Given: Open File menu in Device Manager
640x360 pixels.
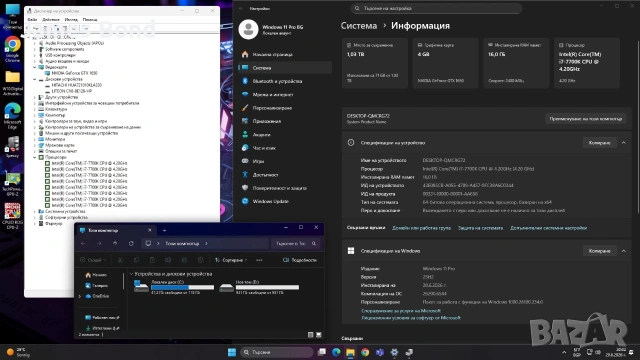Looking at the screenshot, I should click(x=32, y=19).
